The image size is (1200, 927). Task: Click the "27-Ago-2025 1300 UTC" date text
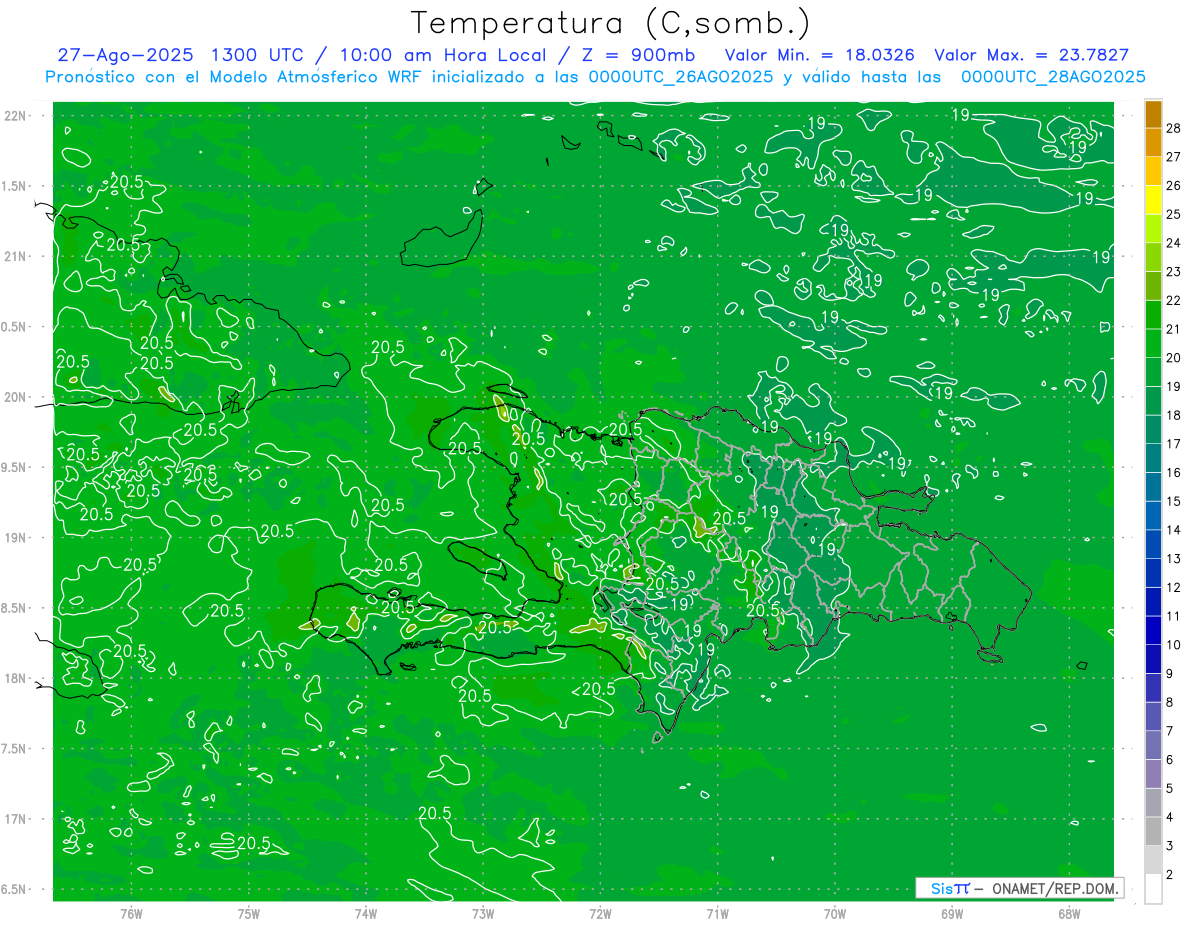pos(181,55)
